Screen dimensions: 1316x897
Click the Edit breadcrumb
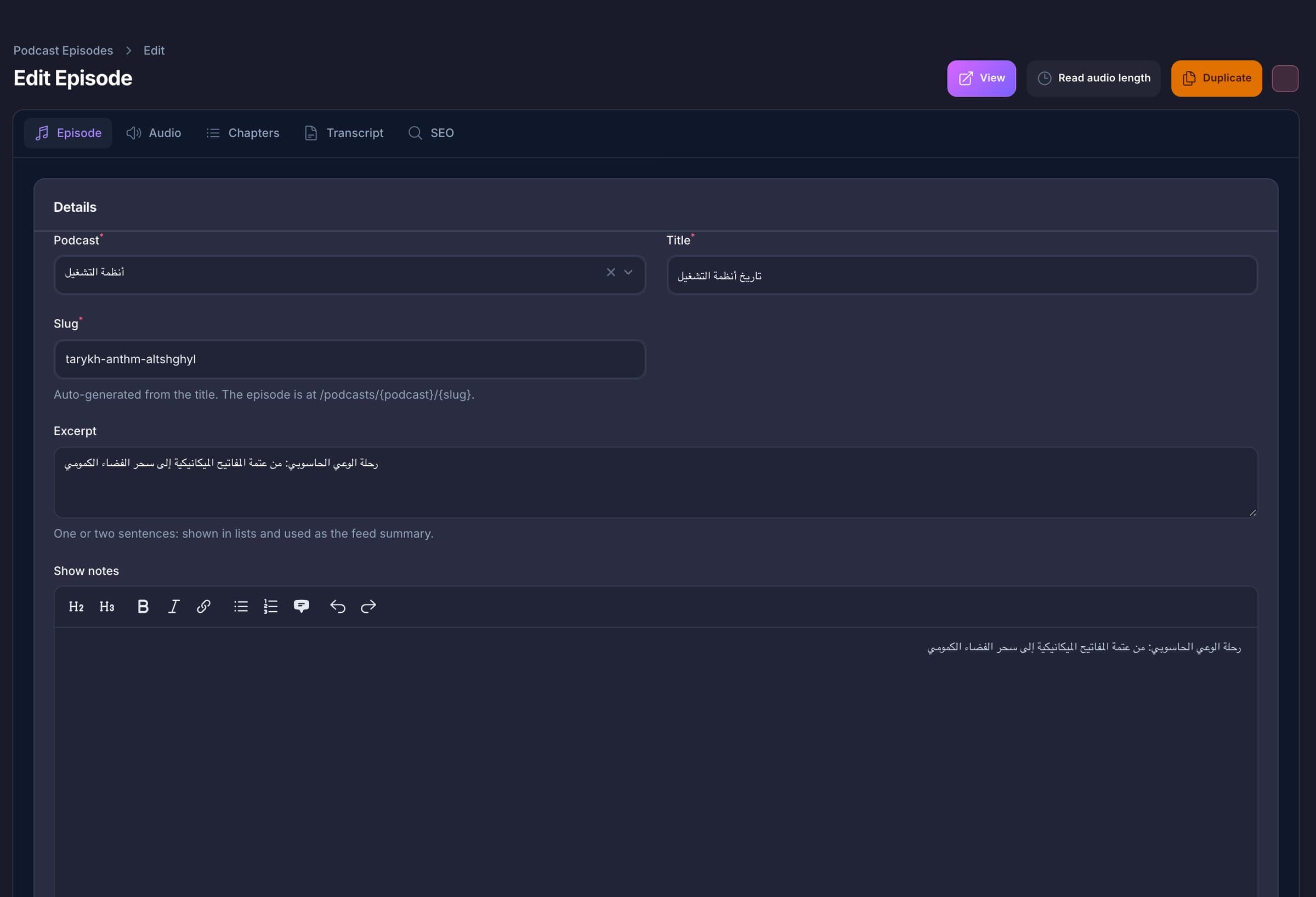point(154,50)
